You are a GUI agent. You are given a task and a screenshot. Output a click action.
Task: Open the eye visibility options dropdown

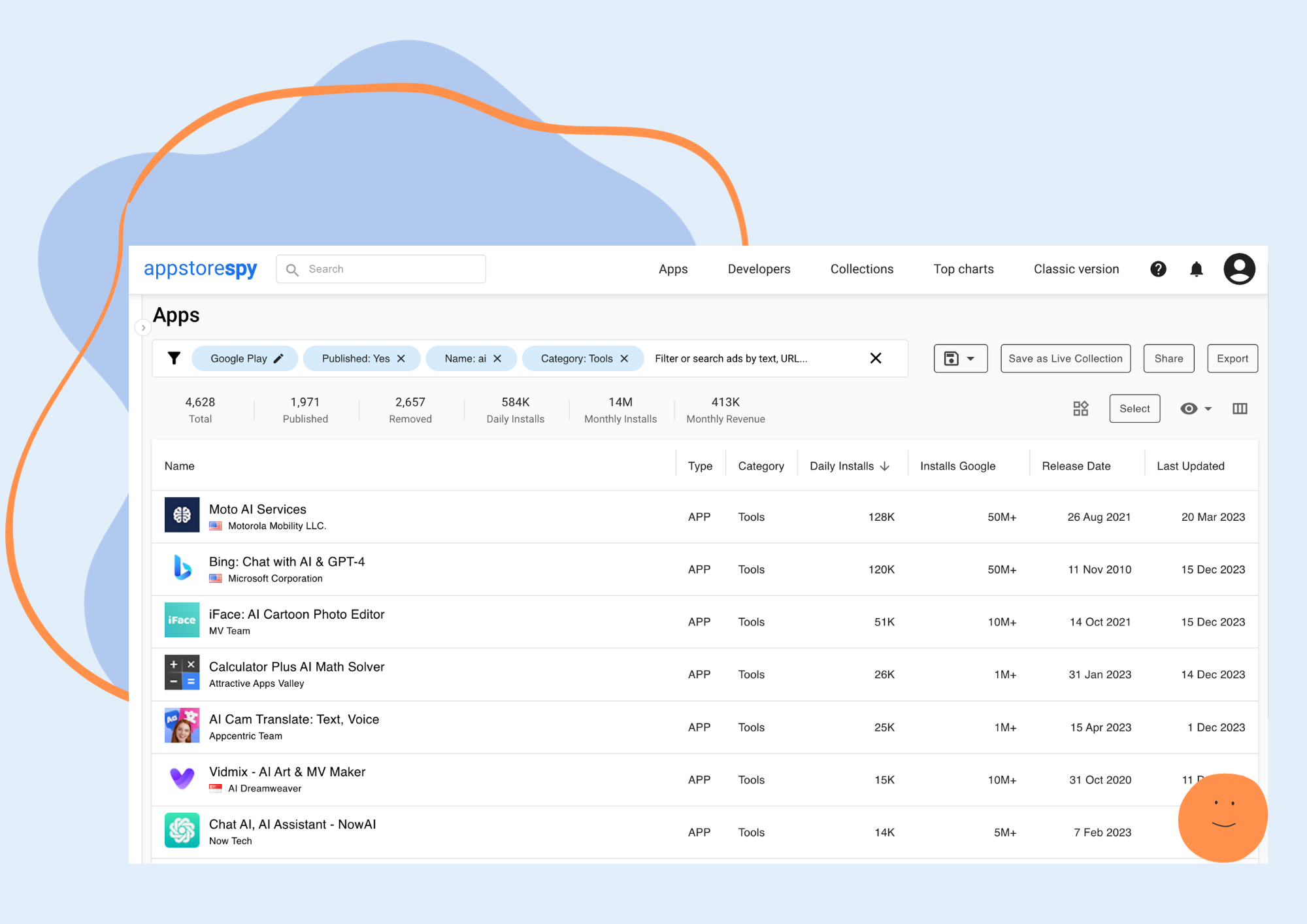click(x=1196, y=408)
